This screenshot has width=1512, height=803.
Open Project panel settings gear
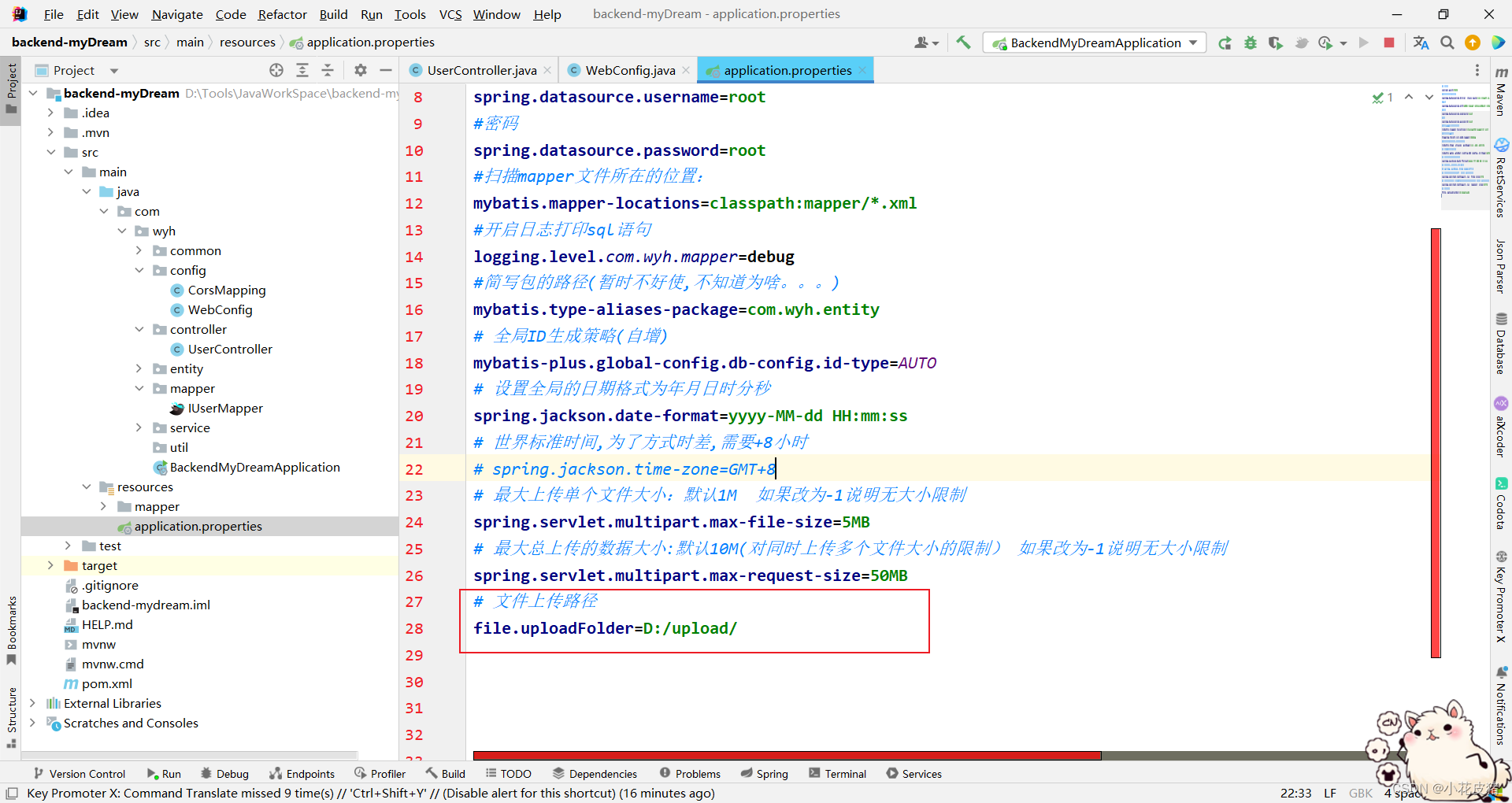(361, 70)
